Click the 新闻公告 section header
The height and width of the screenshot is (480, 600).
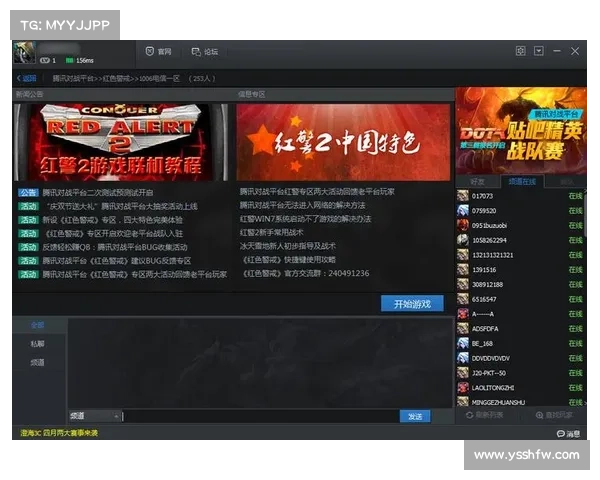pyautogui.click(x=29, y=94)
